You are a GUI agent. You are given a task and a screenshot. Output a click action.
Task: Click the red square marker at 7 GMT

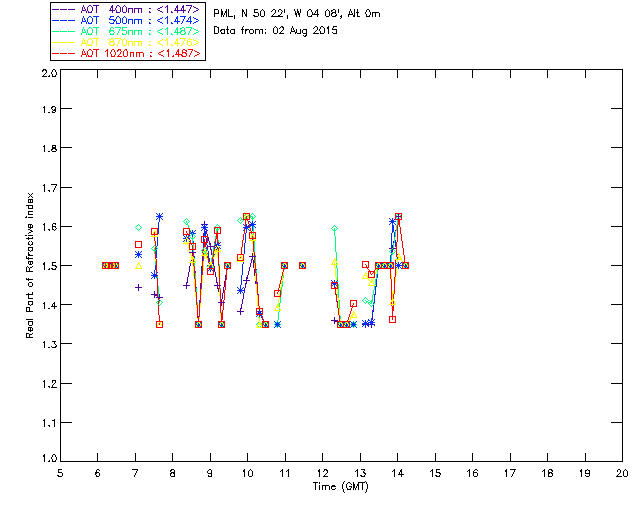pyautogui.click(x=138, y=245)
